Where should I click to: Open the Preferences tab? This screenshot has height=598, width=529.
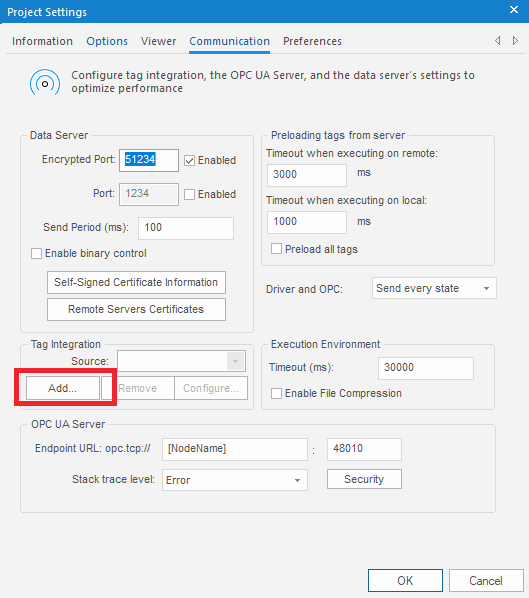click(x=312, y=41)
